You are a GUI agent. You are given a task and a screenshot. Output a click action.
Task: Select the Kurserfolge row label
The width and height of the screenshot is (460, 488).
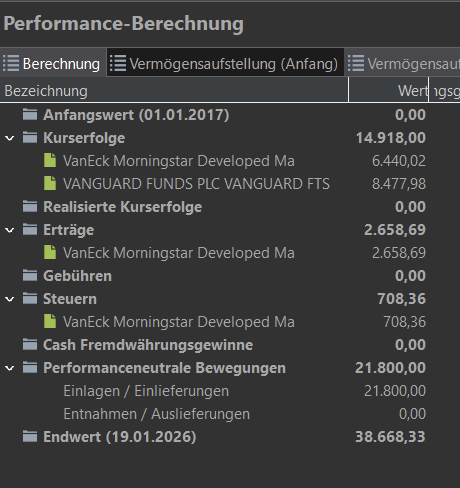point(84,138)
